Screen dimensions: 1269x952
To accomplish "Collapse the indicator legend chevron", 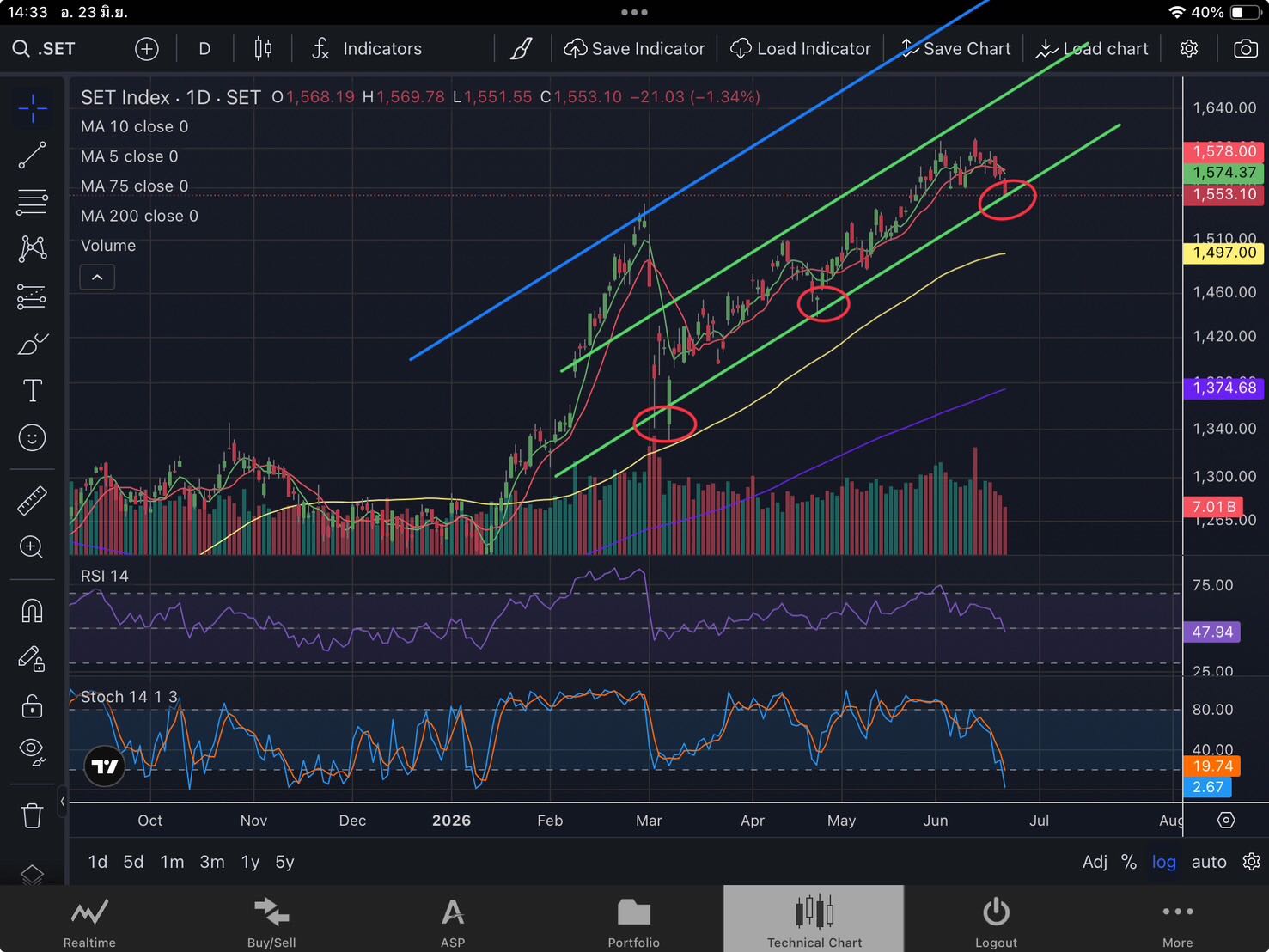I will pyautogui.click(x=97, y=278).
